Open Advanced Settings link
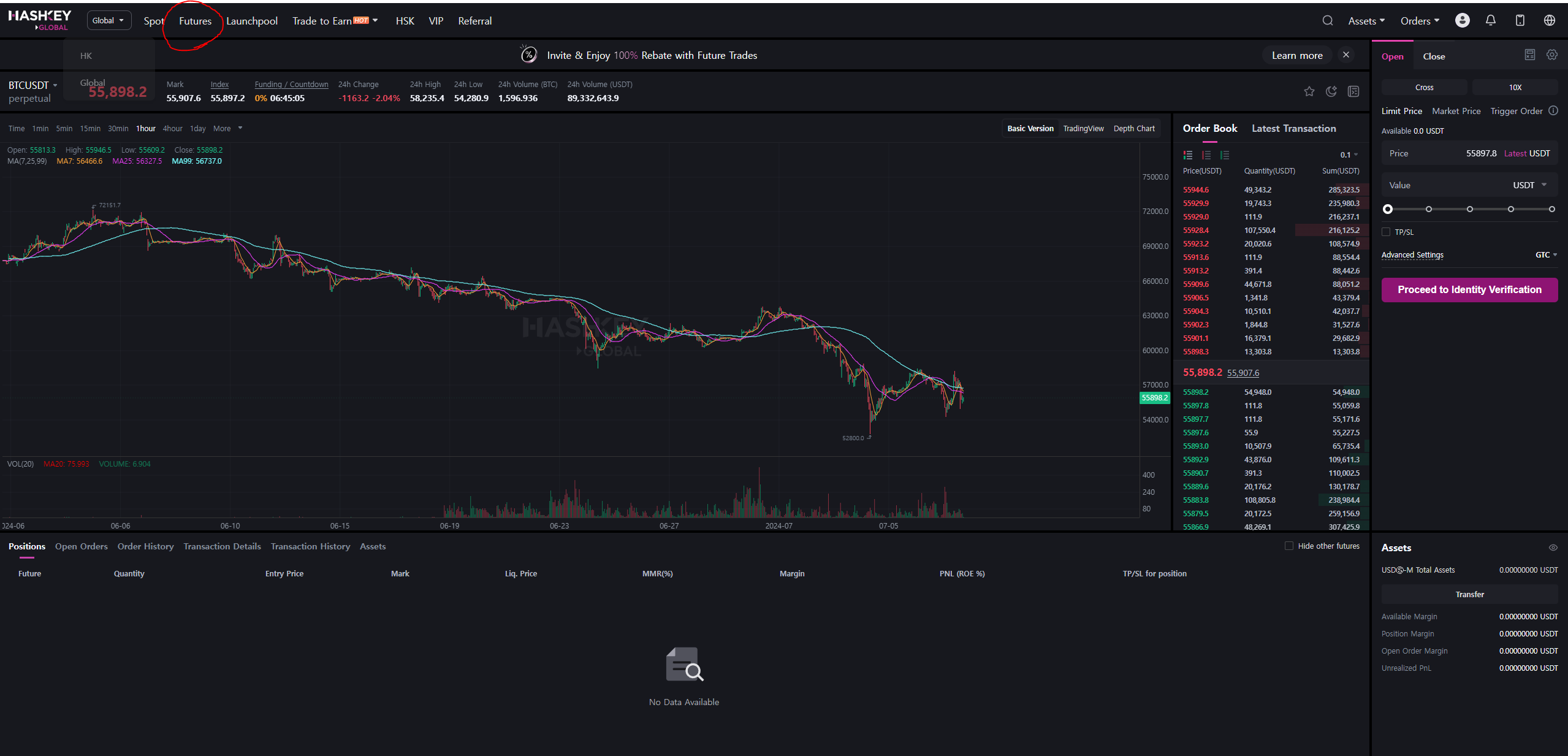 click(x=1412, y=254)
